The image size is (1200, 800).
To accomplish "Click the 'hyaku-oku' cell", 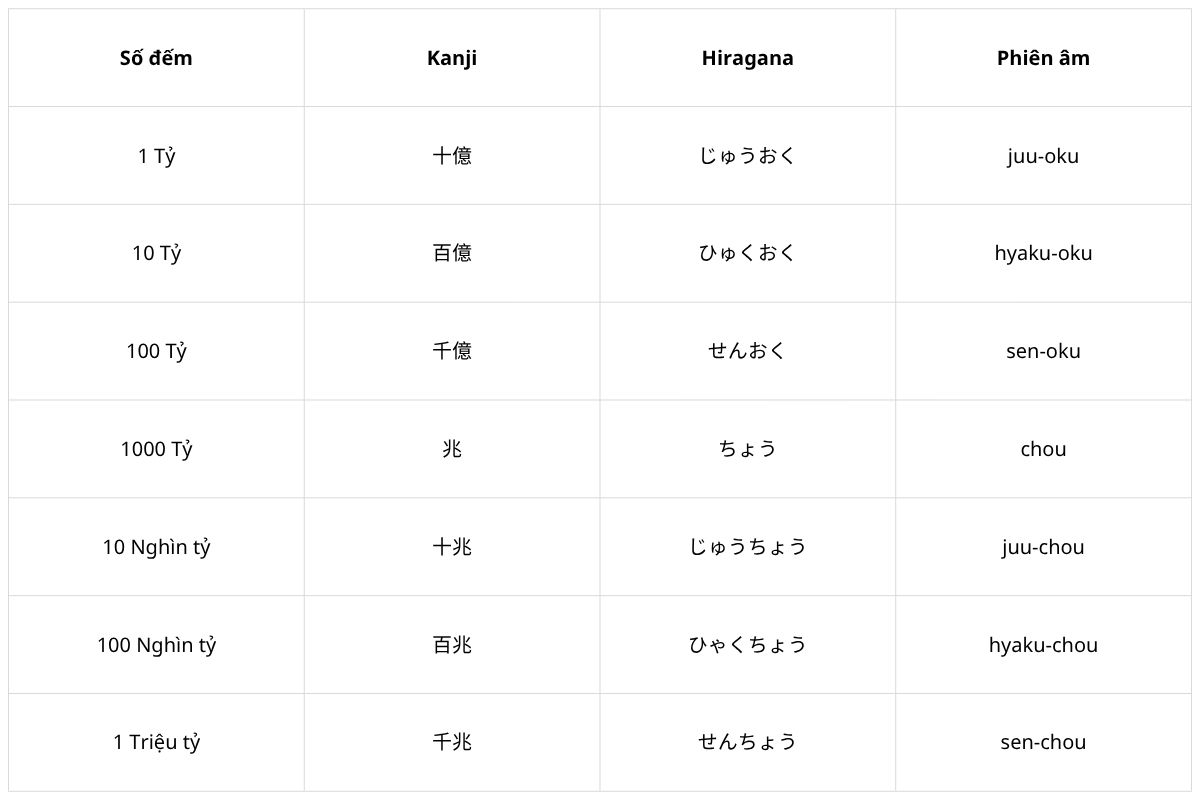I will point(1043,254).
